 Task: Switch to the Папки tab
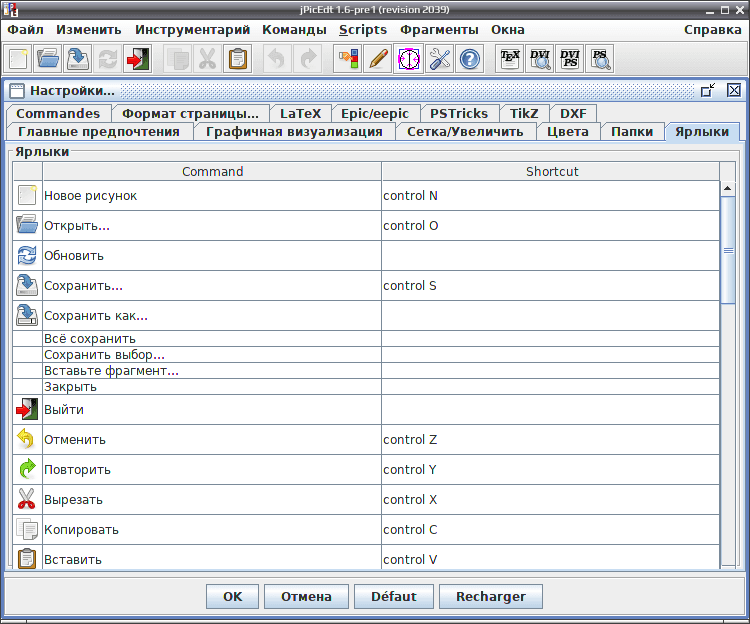point(632,131)
